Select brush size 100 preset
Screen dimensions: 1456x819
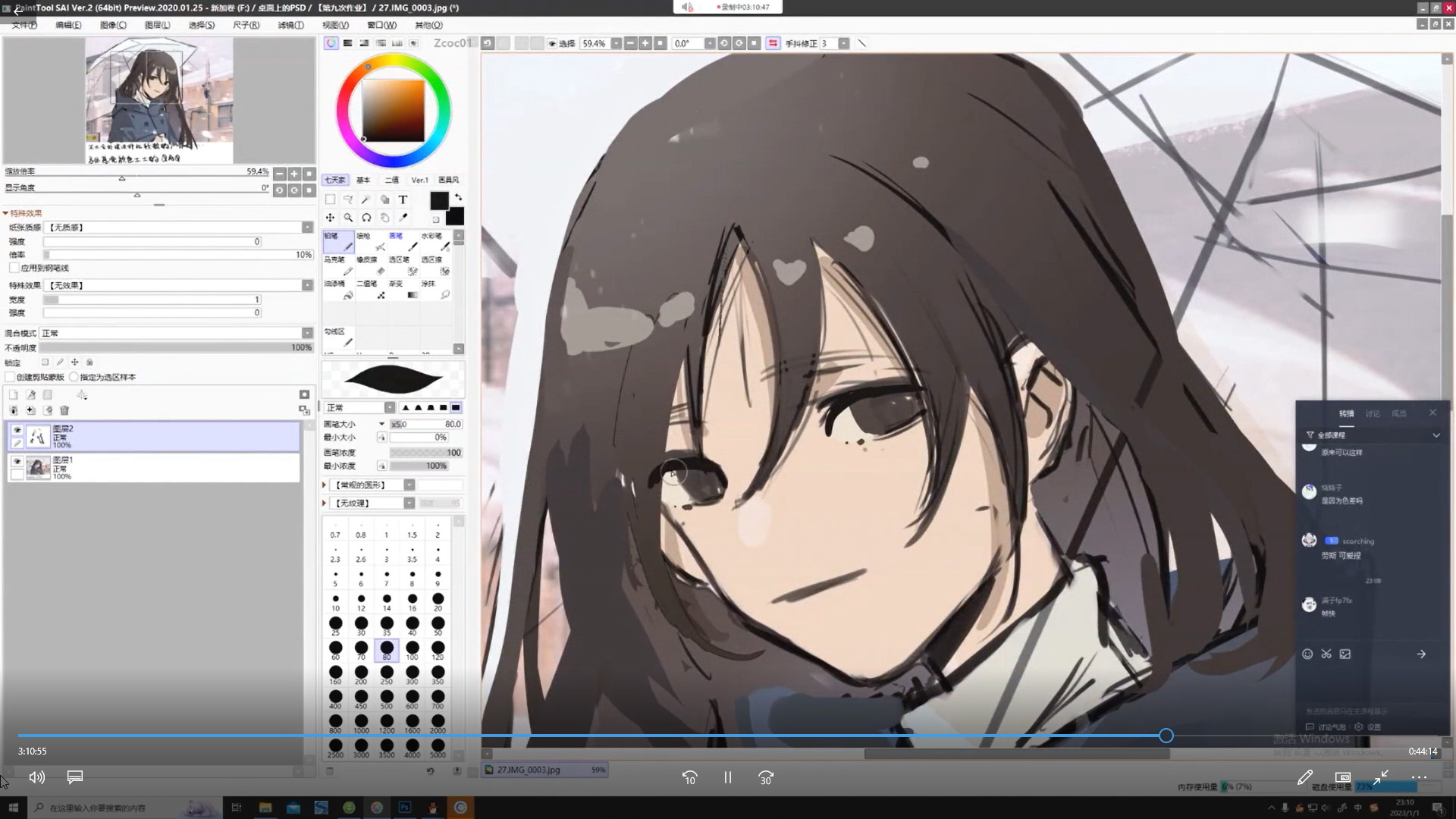[x=412, y=650]
